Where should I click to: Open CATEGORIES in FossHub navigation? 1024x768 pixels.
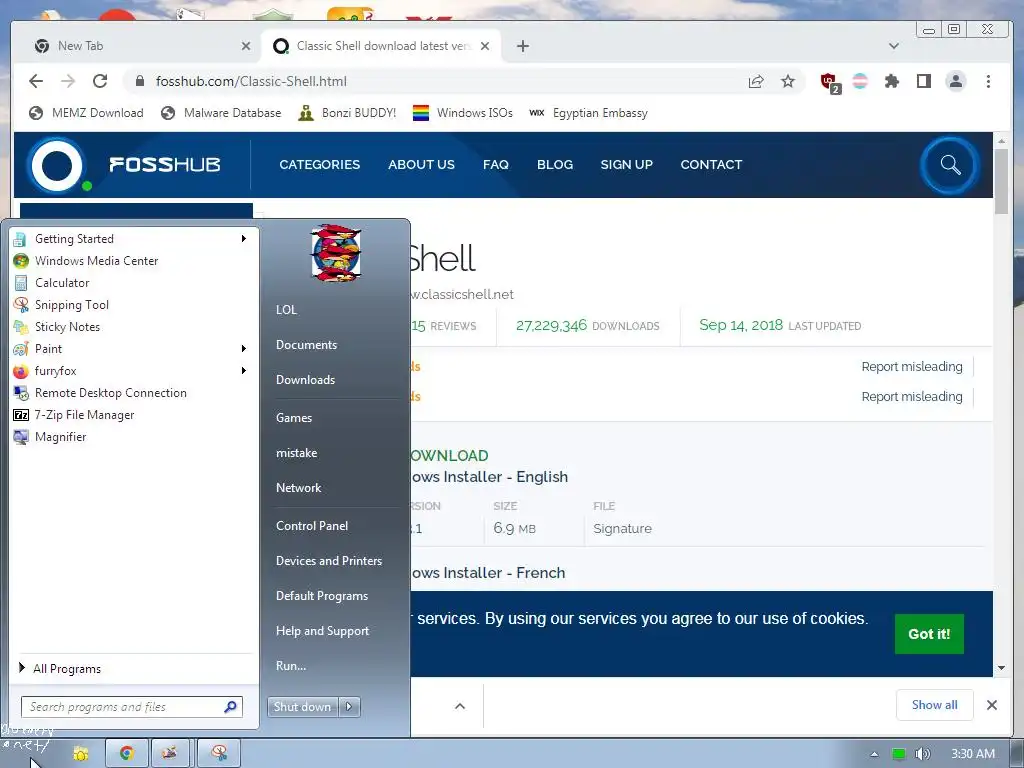319,165
